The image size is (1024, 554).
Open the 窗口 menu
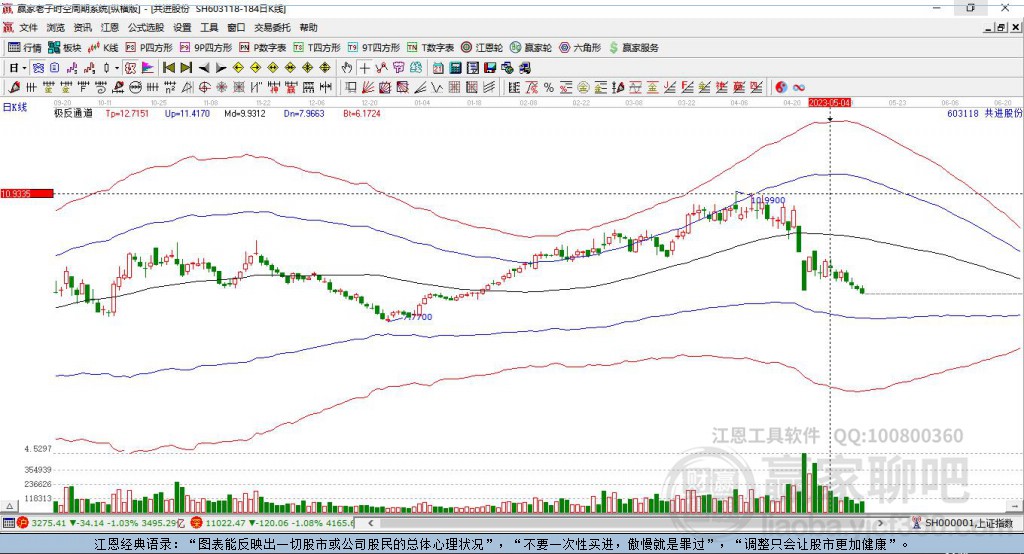(236, 27)
